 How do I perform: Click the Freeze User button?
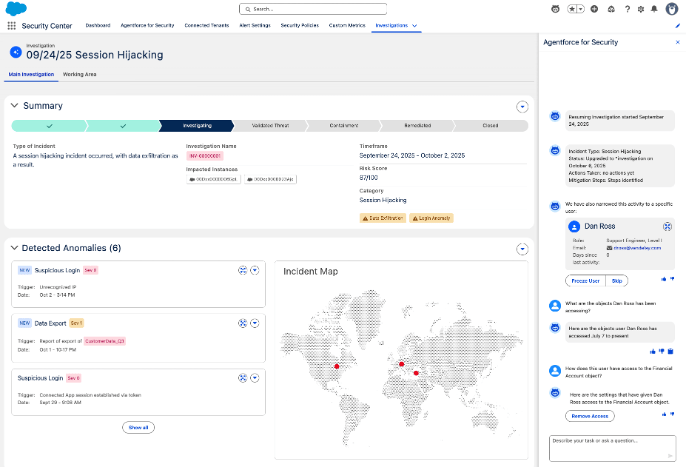586,280
